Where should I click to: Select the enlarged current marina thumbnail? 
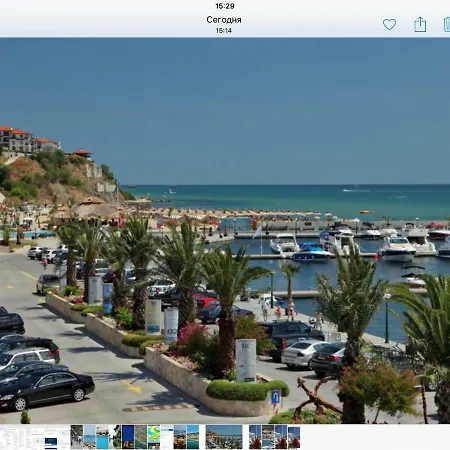[224, 437]
